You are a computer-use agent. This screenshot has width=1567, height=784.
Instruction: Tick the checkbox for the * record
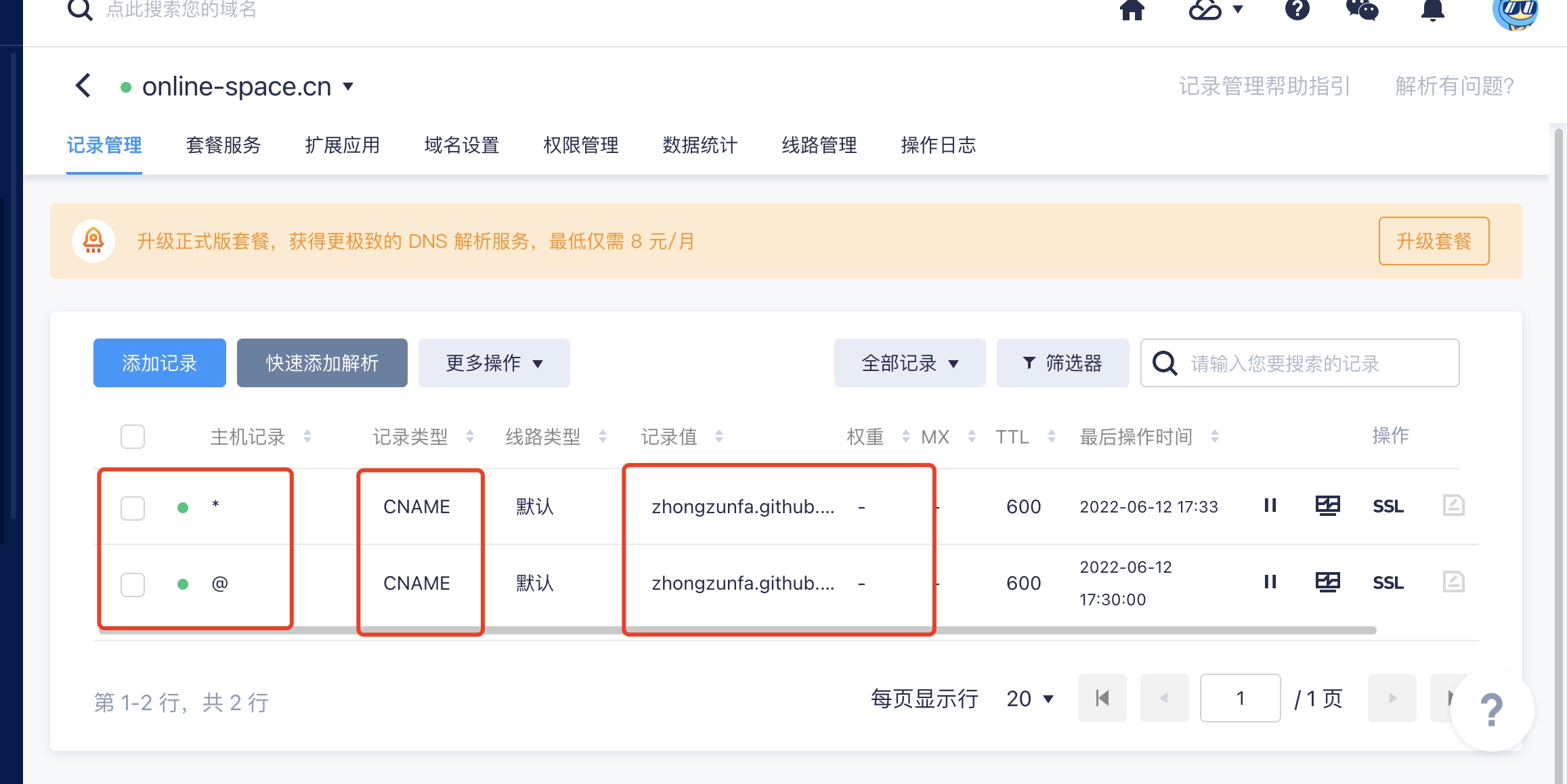click(133, 508)
